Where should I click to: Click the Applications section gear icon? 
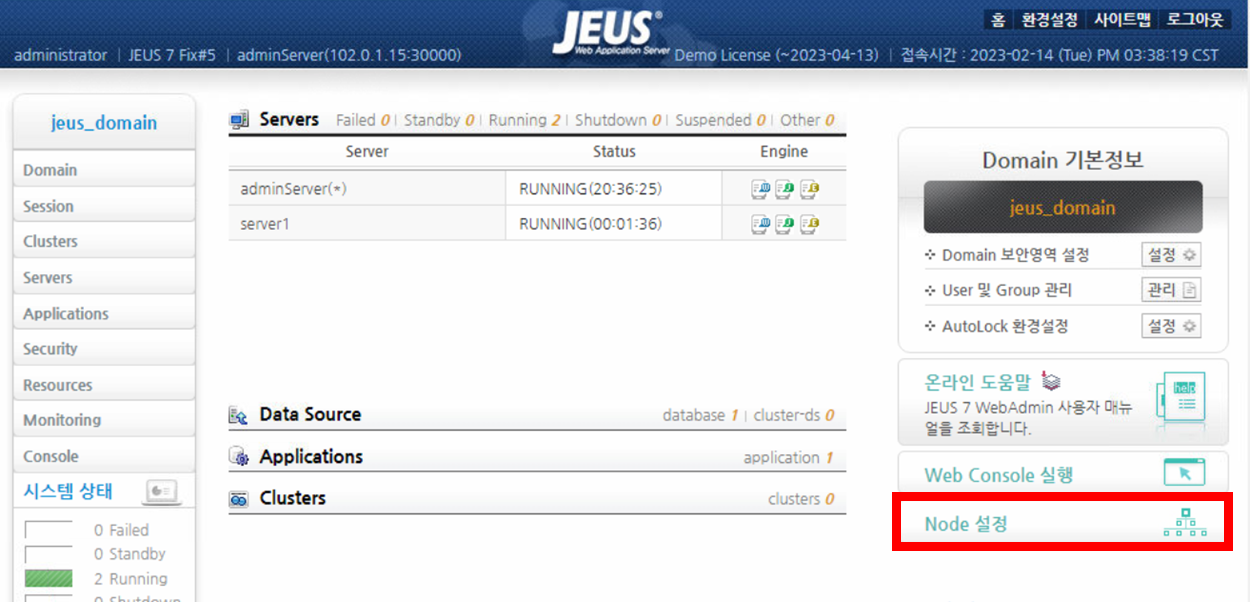click(239, 457)
